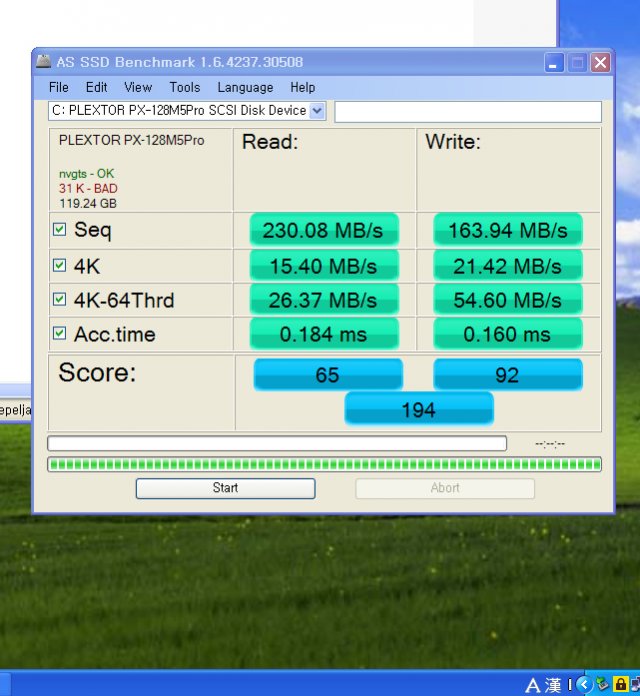This screenshot has width=640, height=696.
Task: Toggle the 4K test checkbox
Action: coord(59,265)
